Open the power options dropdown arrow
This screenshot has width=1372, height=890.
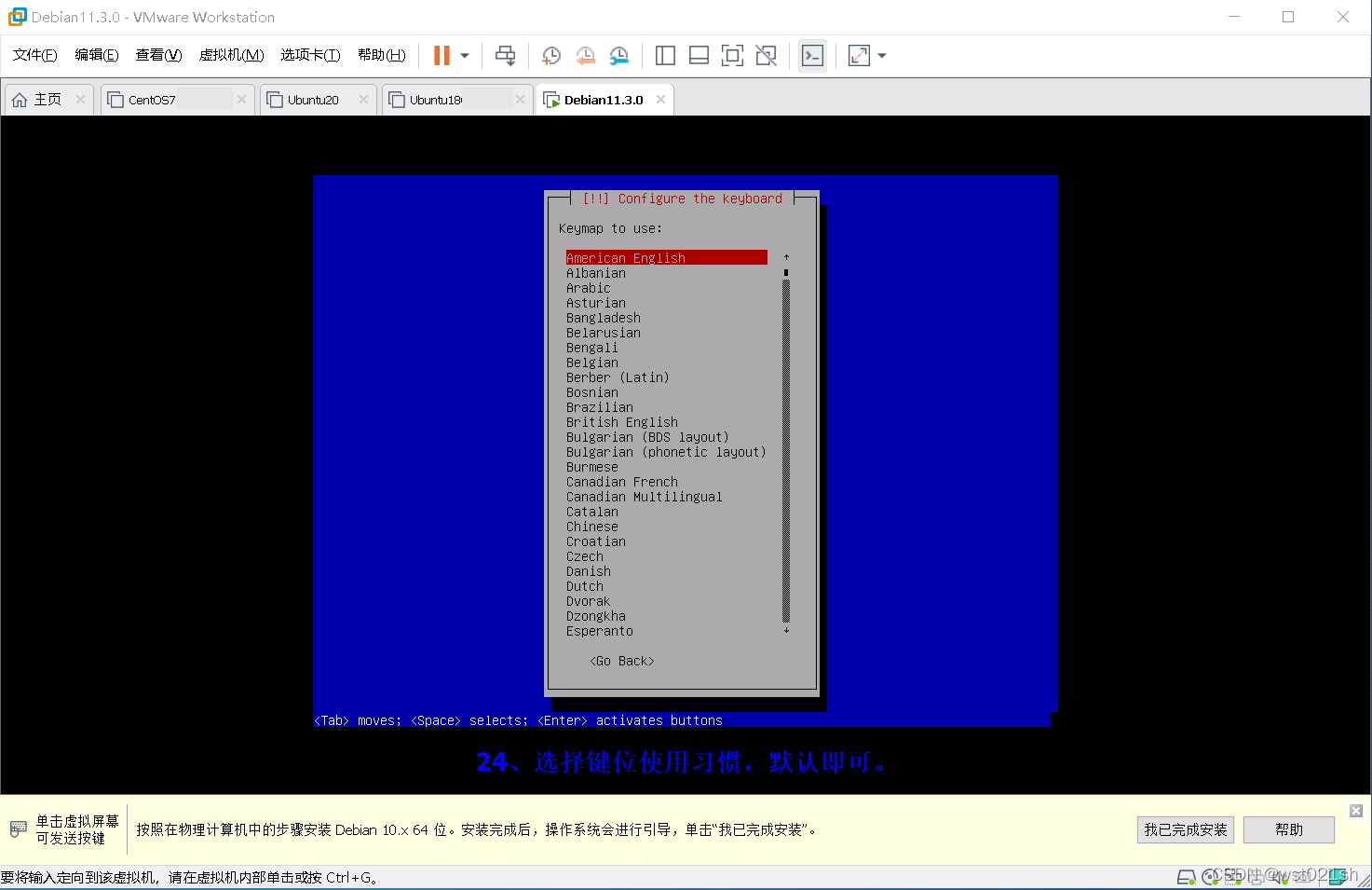pyautogui.click(x=465, y=56)
